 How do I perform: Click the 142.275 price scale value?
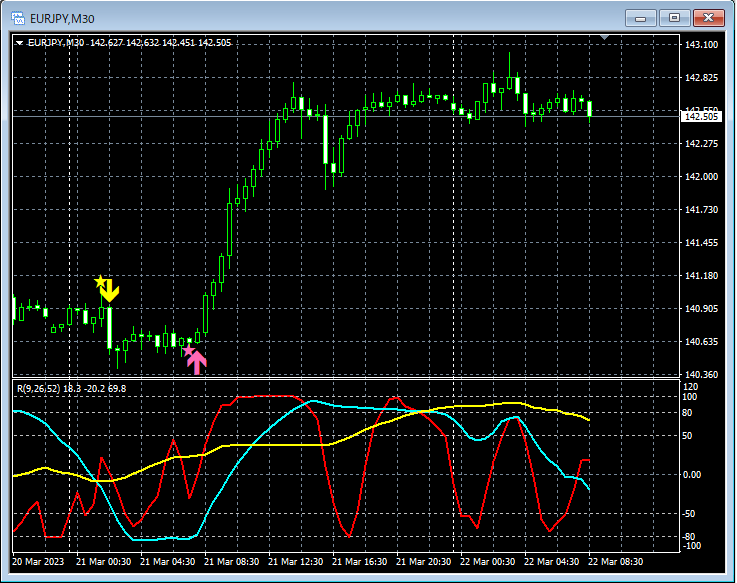tap(701, 143)
